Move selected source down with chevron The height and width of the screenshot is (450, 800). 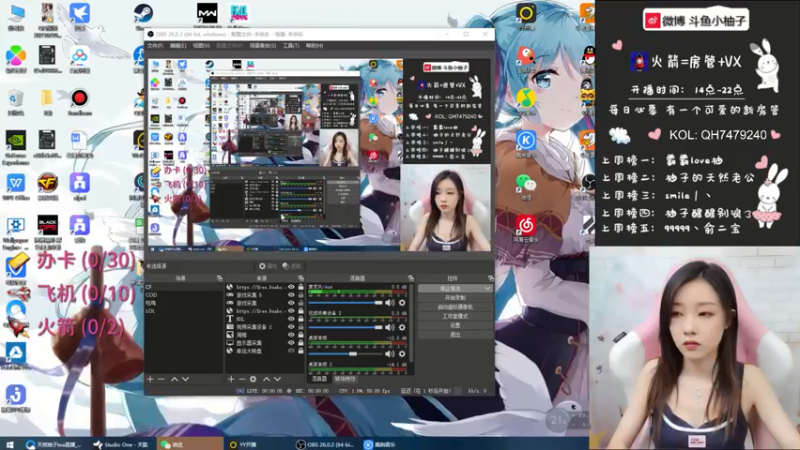[x=278, y=379]
